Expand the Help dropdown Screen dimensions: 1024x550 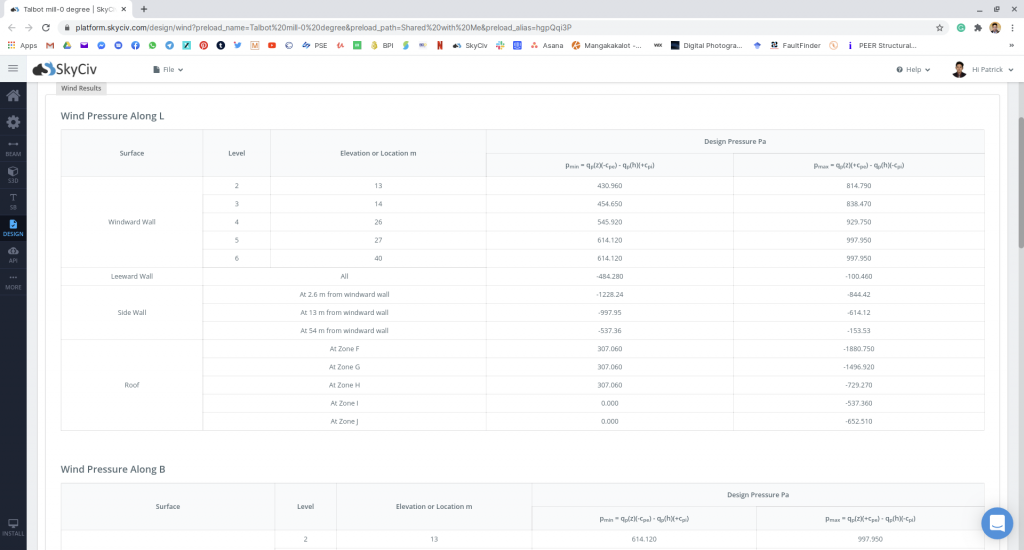[913, 70]
